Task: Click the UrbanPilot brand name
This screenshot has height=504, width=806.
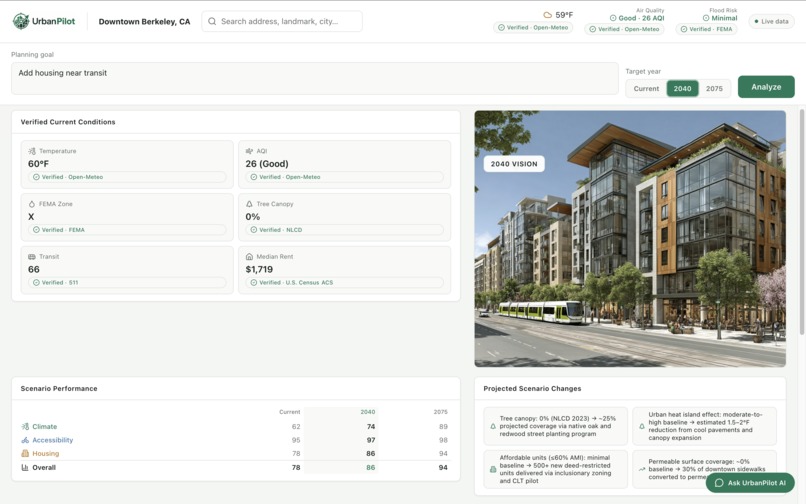Action: click(53, 22)
